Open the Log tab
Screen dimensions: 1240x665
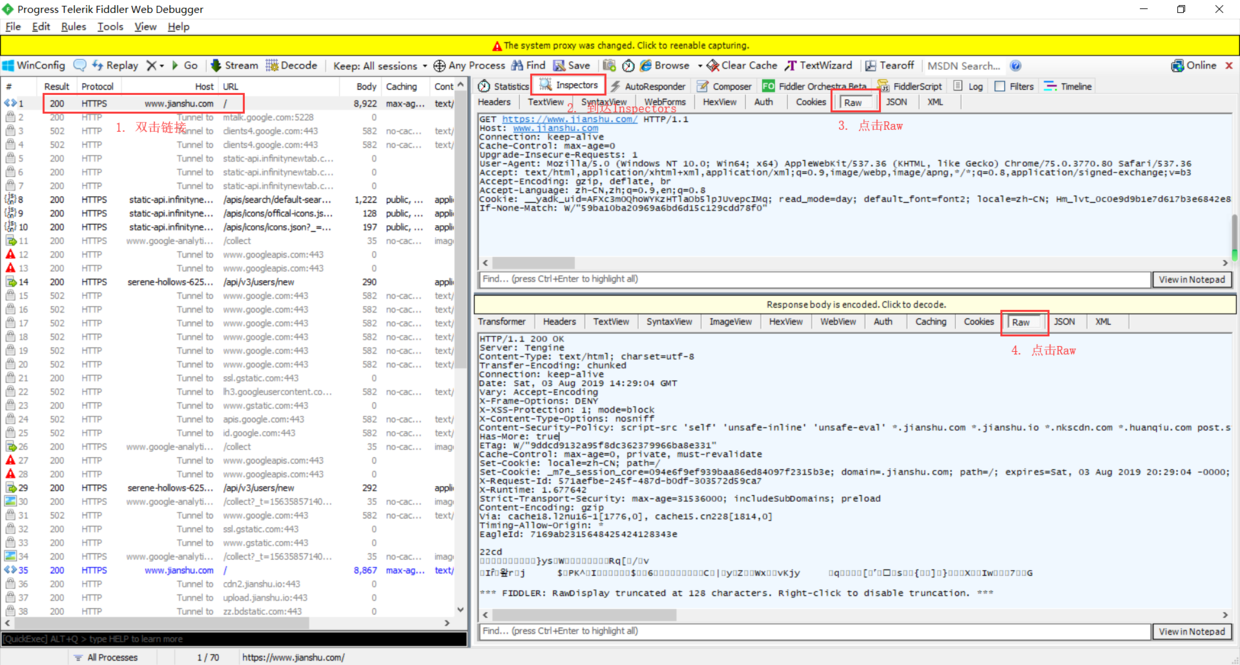tap(968, 86)
